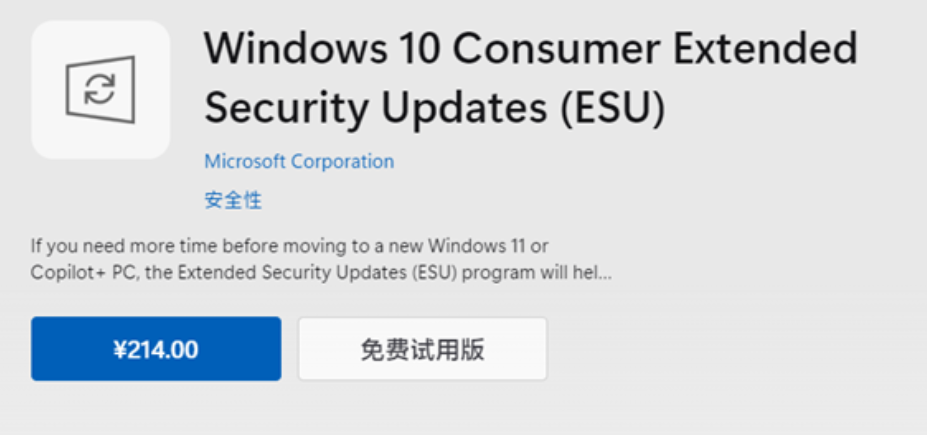Screen dimensions: 927x435
Task: Click the Windows 10 Consumer Extended title line
Action: 530,49
